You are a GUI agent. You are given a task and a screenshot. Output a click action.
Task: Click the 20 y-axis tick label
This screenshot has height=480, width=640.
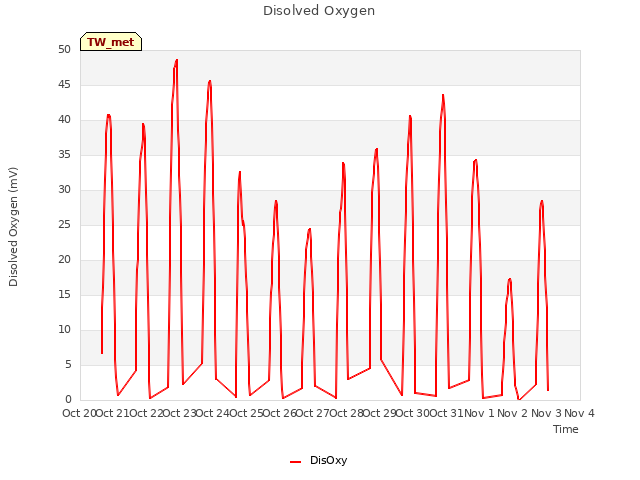tap(64, 260)
